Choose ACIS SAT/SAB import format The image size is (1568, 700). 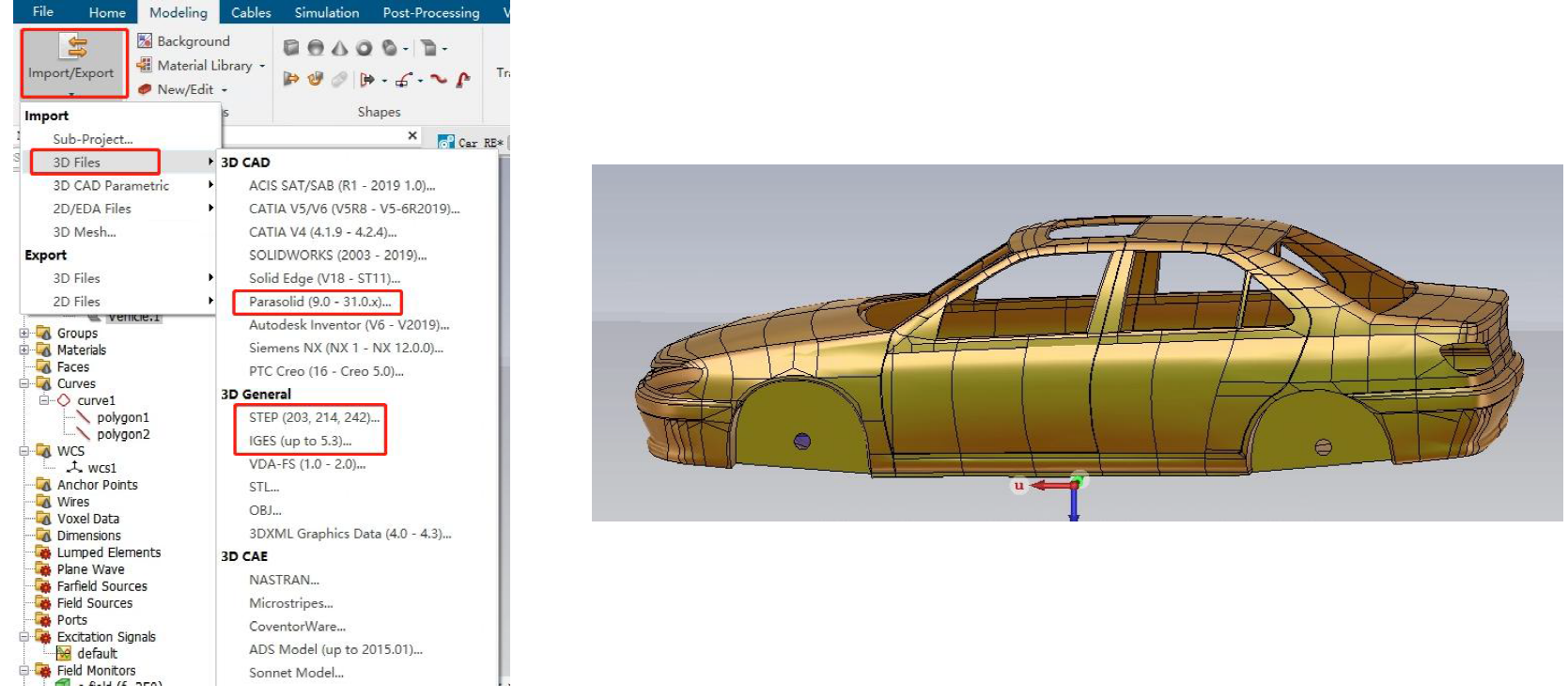click(x=342, y=185)
